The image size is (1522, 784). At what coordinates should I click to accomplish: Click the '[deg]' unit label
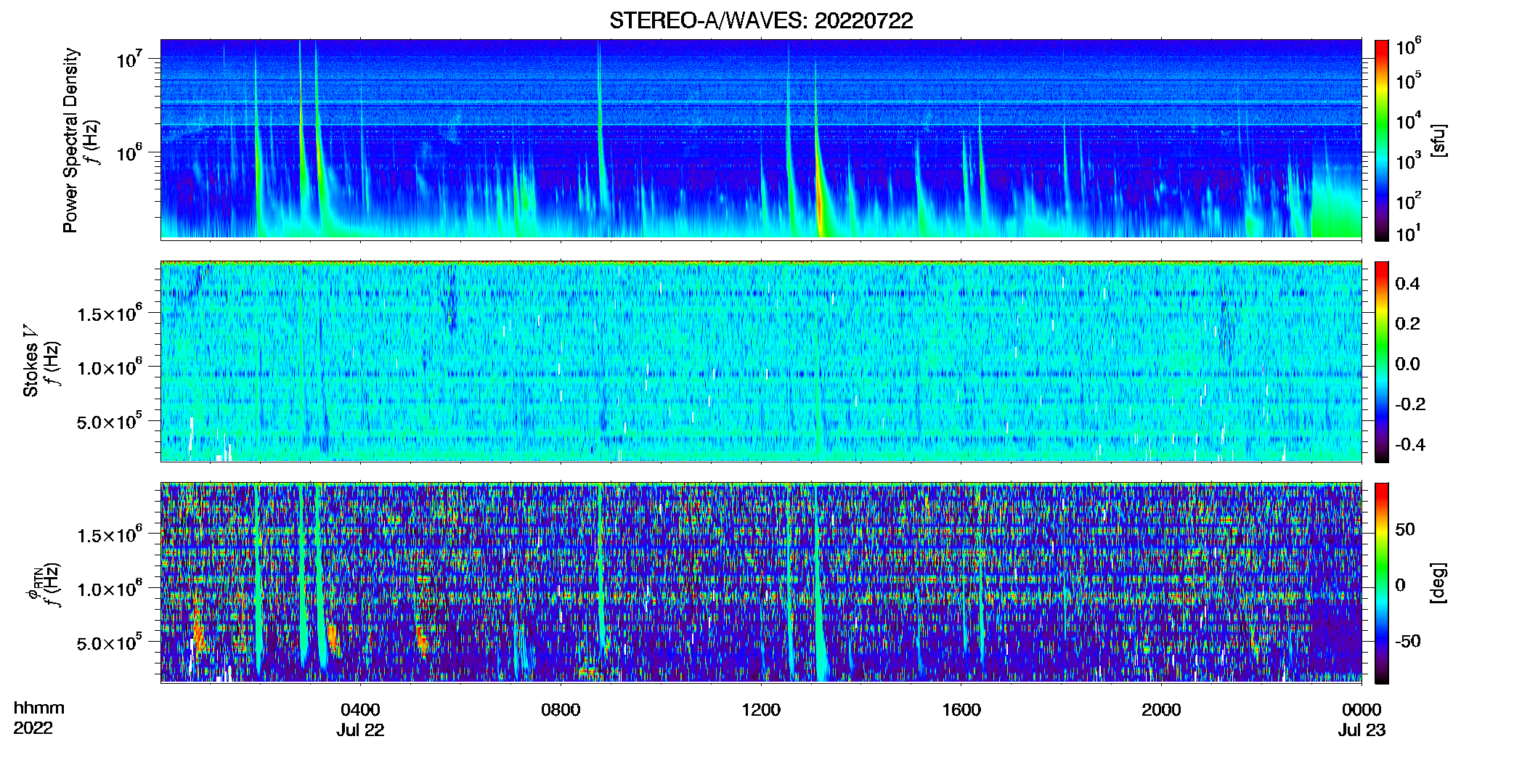[1438, 583]
